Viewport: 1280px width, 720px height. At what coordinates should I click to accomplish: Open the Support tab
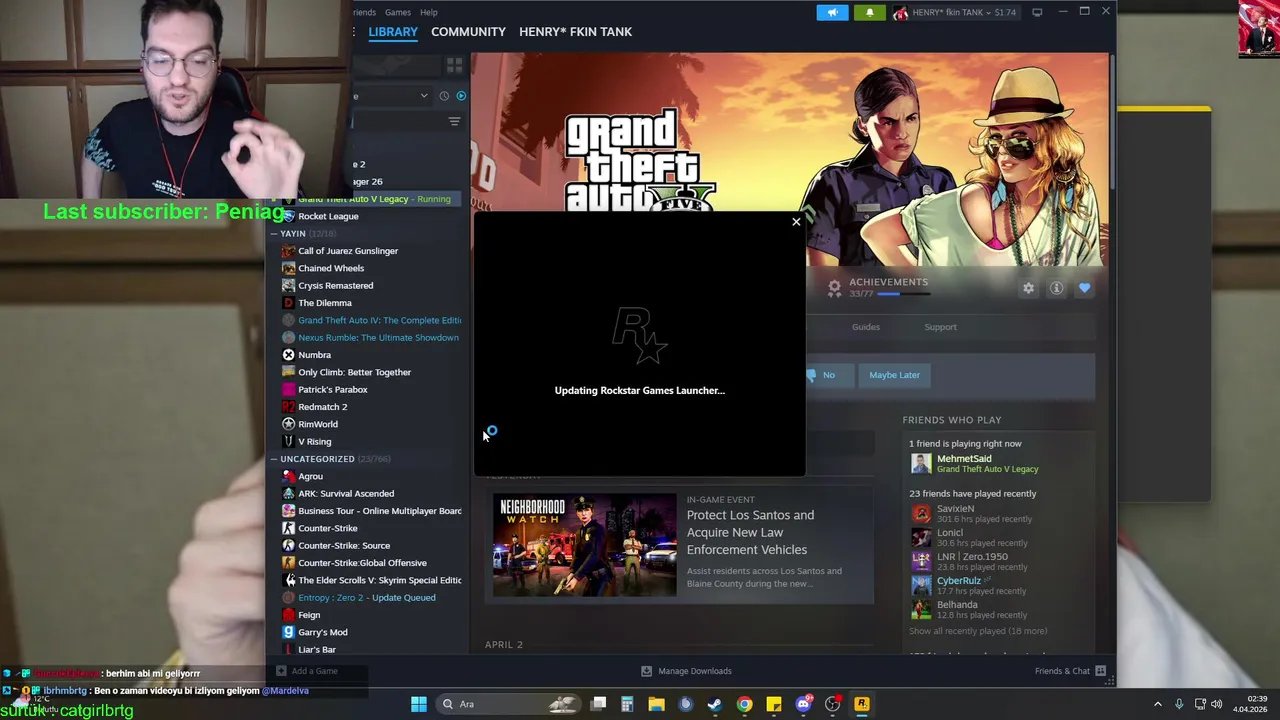click(940, 327)
